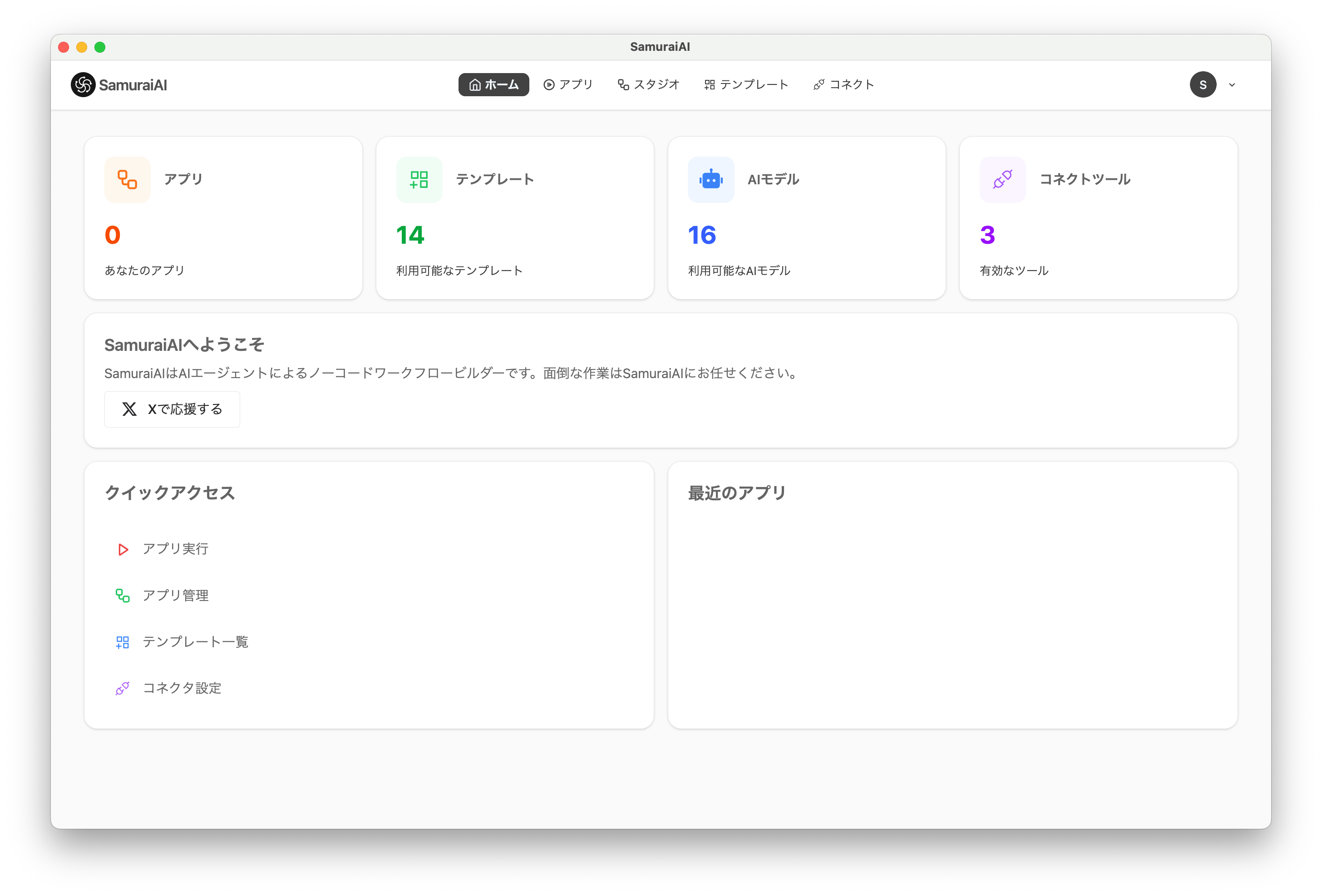Expand the user account dropdown chevron
The image size is (1322, 896).
tap(1232, 85)
